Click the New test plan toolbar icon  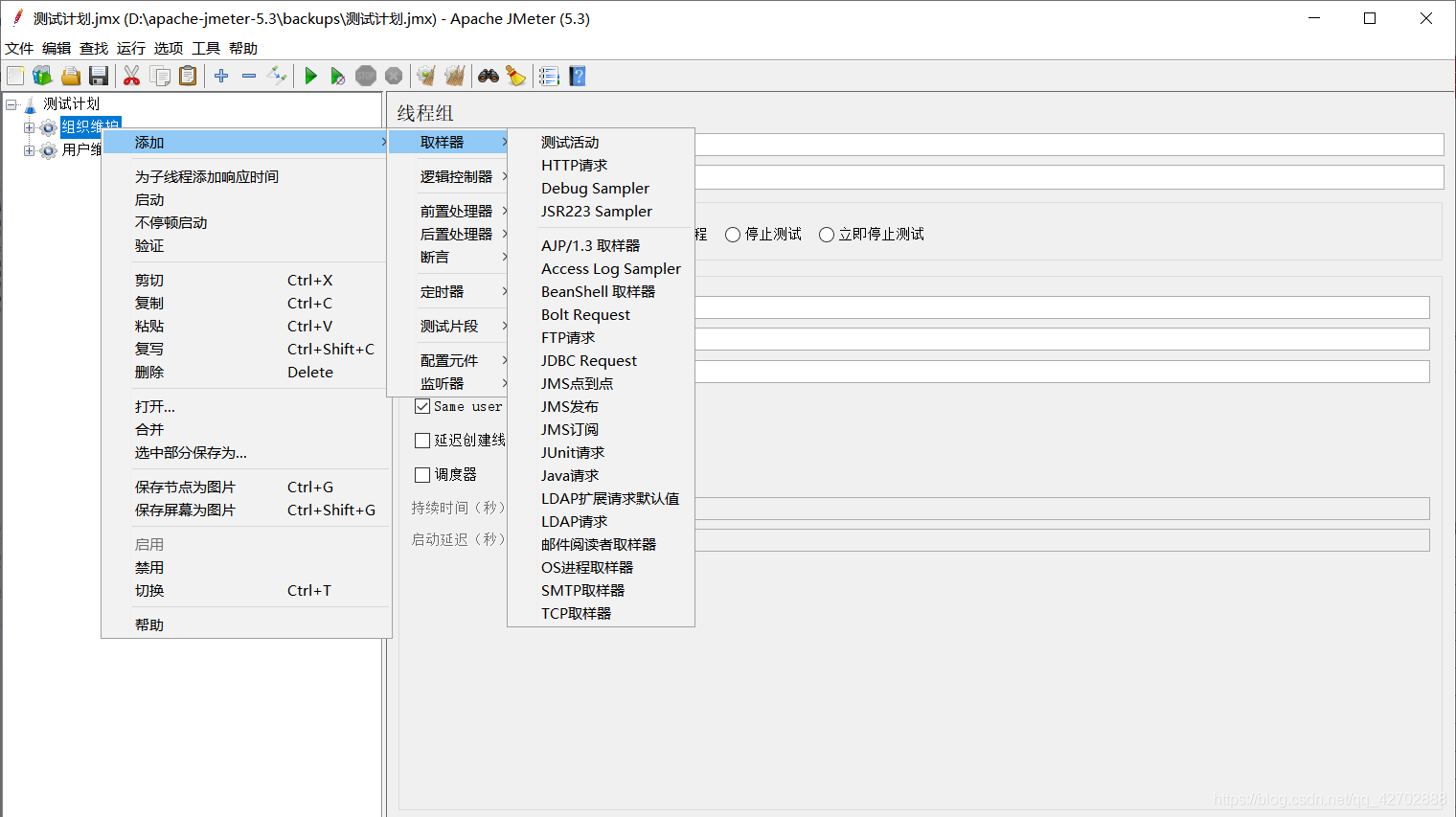(x=15, y=76)
